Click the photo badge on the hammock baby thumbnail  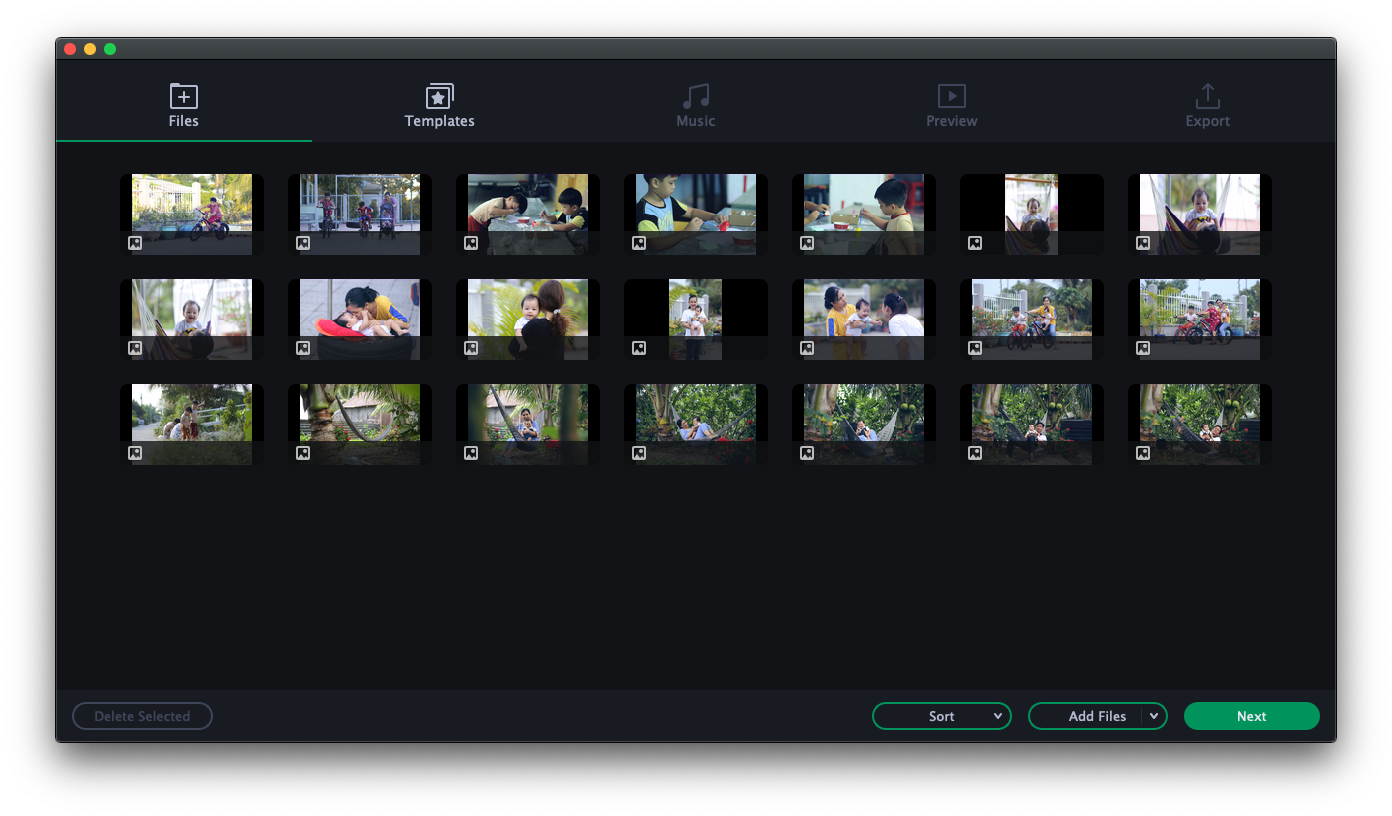pos(1142,242)
